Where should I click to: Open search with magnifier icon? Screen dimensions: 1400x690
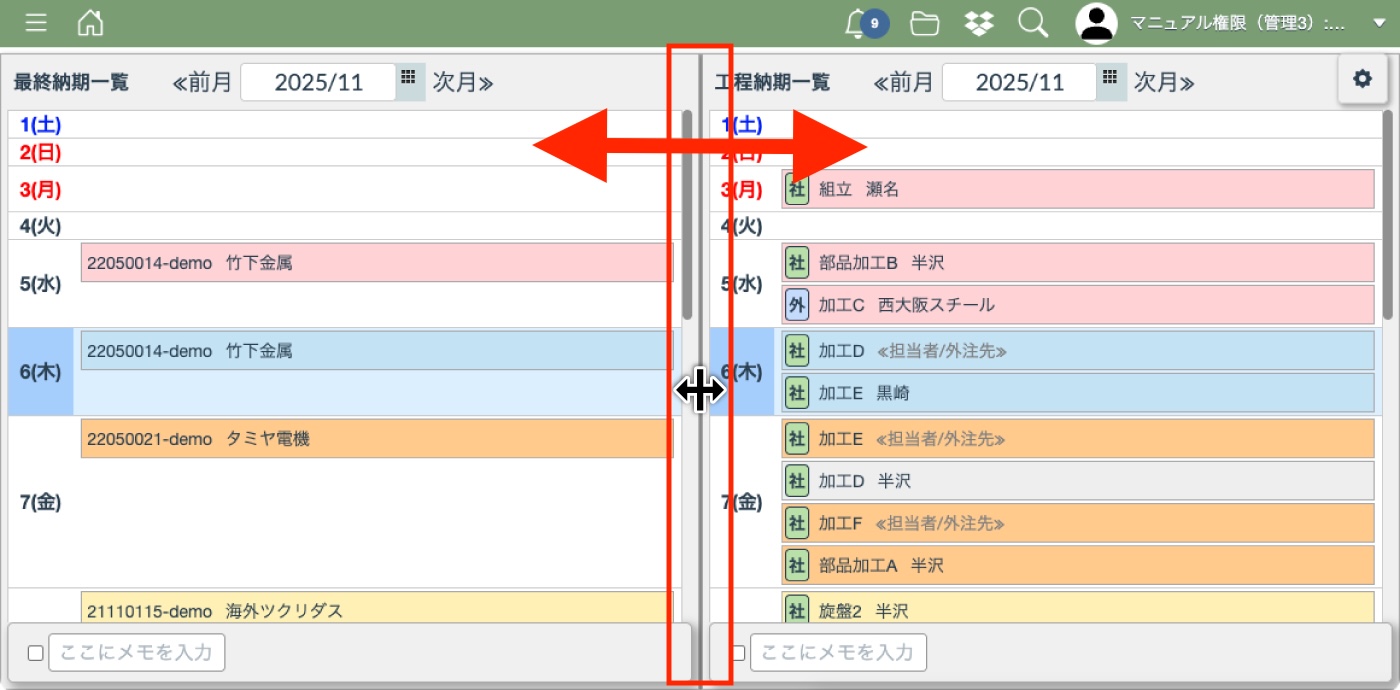pos(1032,23)
